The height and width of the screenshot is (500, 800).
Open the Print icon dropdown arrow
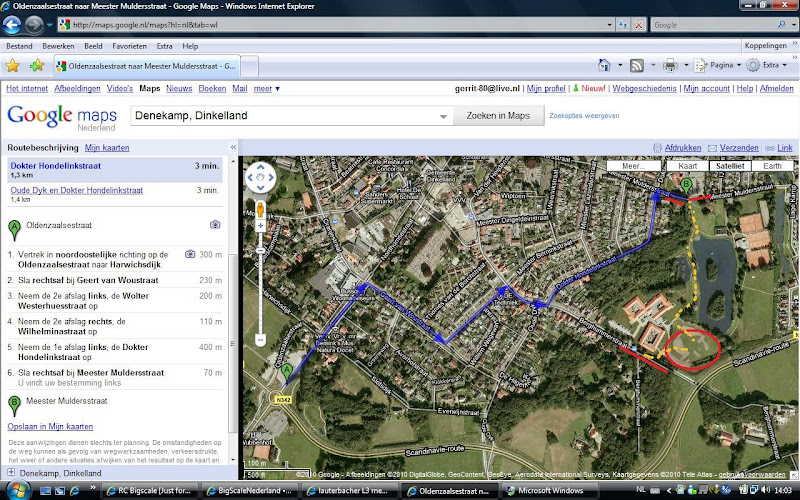pos(686,65)
